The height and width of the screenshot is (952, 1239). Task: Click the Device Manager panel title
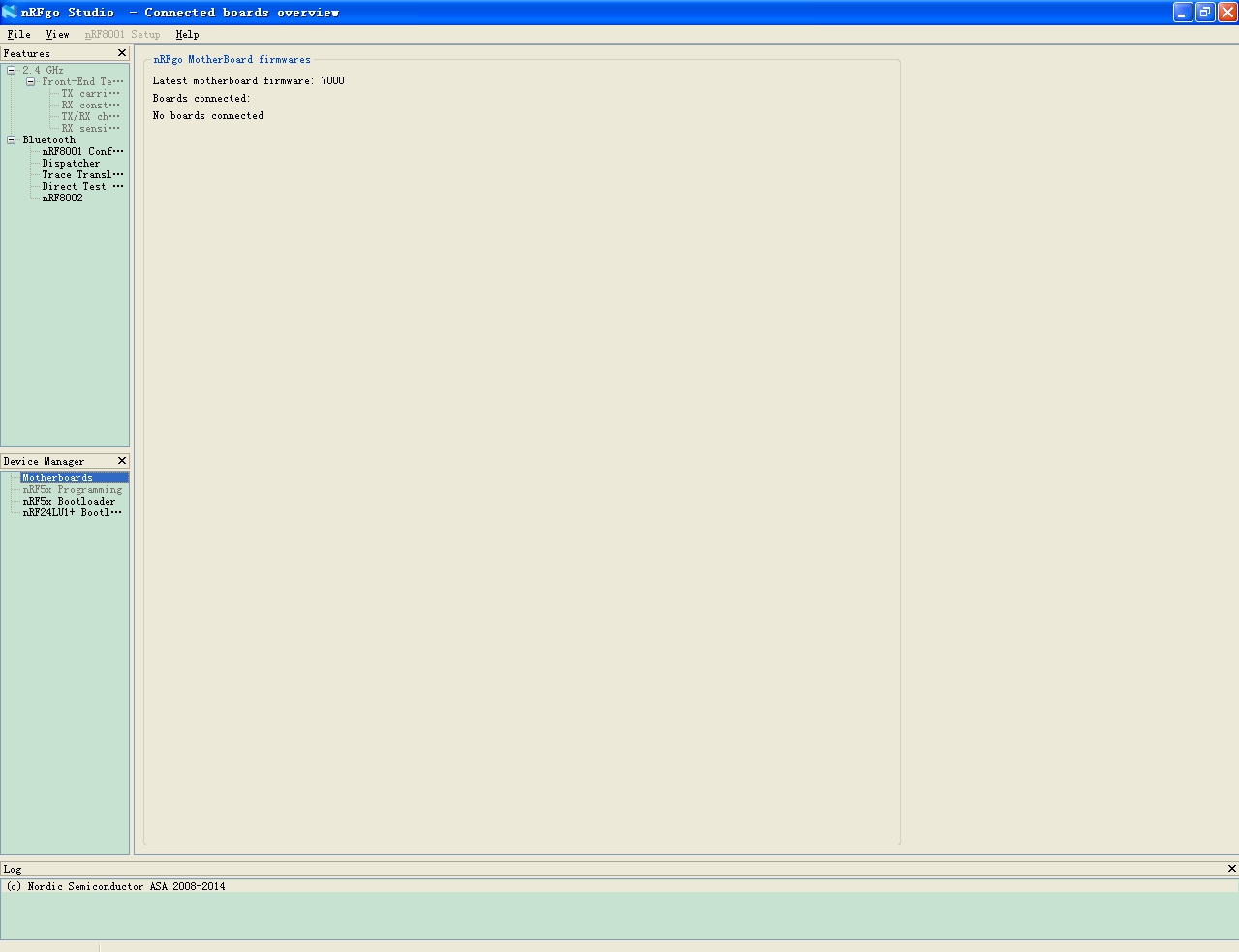tap(44, 462)
